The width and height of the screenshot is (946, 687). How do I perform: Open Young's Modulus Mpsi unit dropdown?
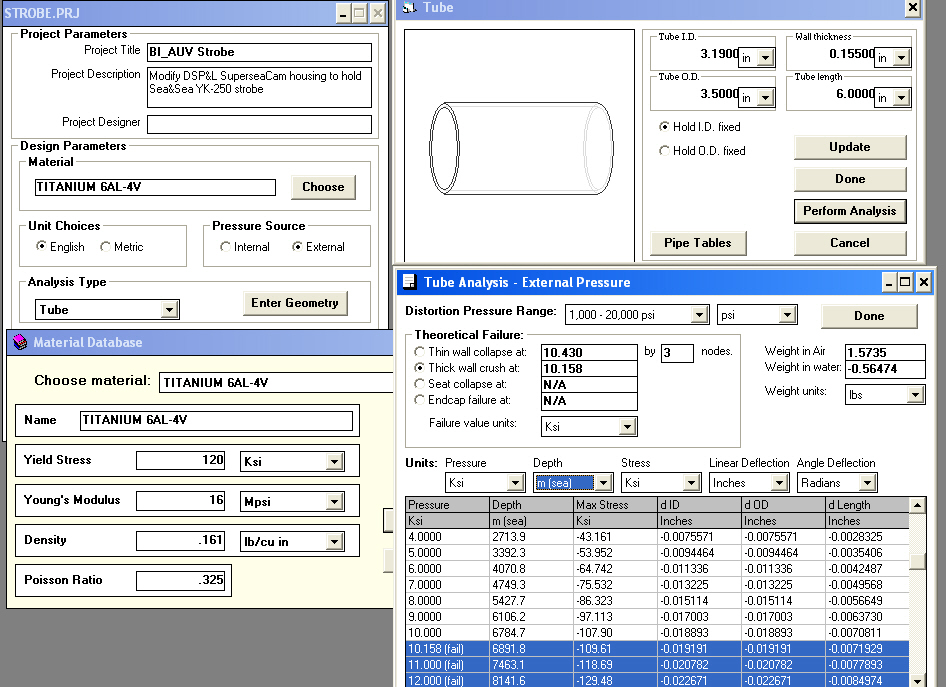point(334,502)
